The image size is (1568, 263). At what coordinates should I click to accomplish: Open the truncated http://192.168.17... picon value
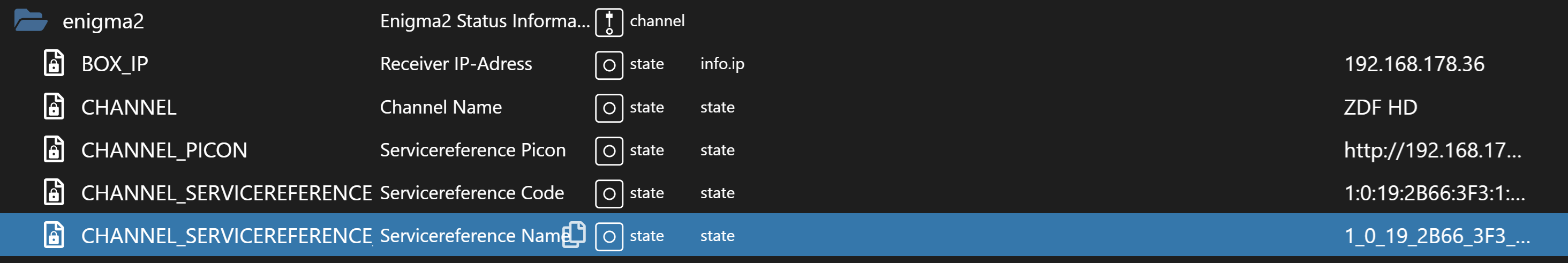point(1433,151)
